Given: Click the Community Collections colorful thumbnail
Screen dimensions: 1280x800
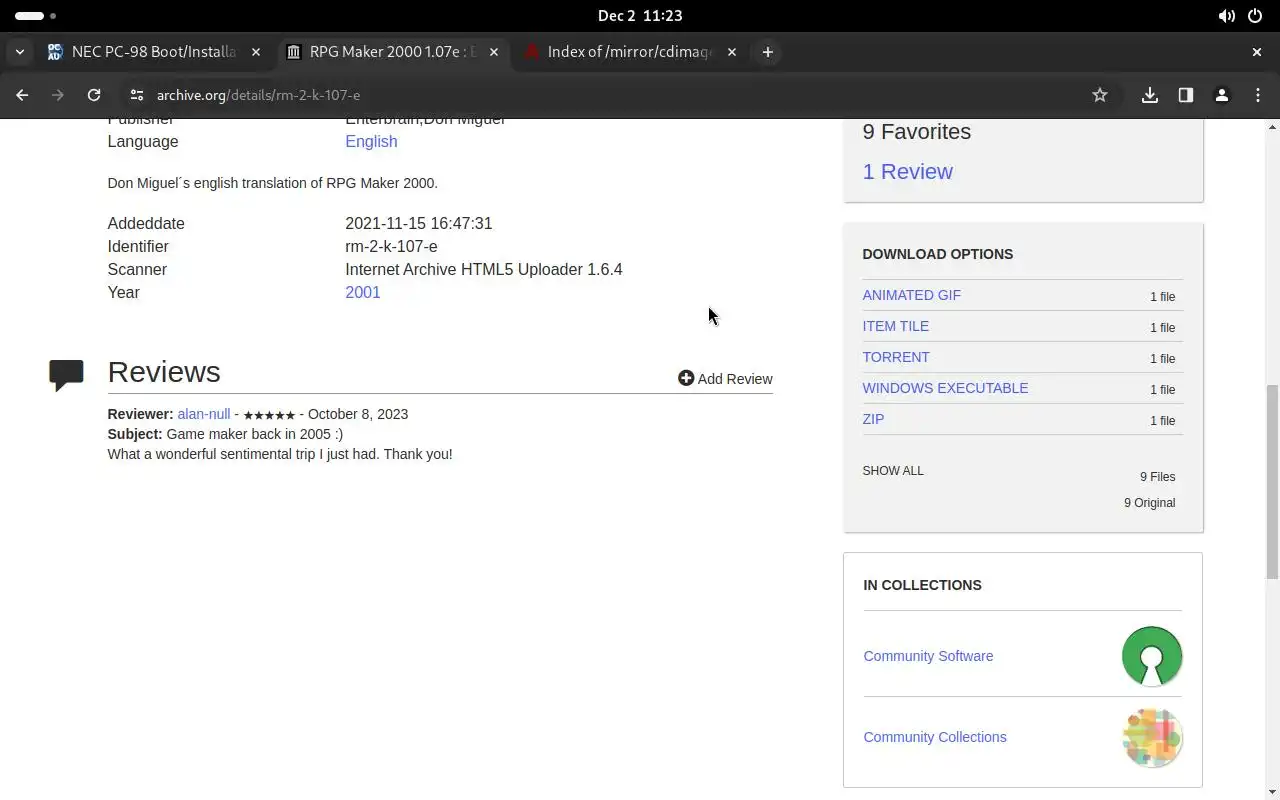Looking at the screenshot, I should 1152,738.
